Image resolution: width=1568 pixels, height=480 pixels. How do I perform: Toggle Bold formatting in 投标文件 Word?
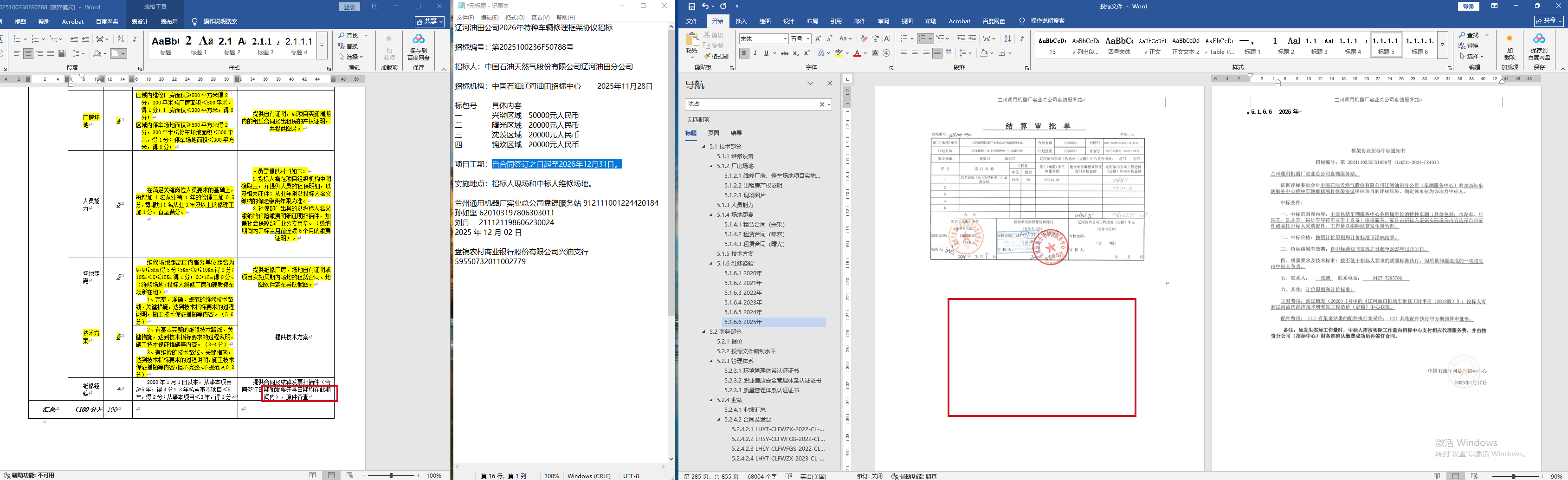coord(744,53)
